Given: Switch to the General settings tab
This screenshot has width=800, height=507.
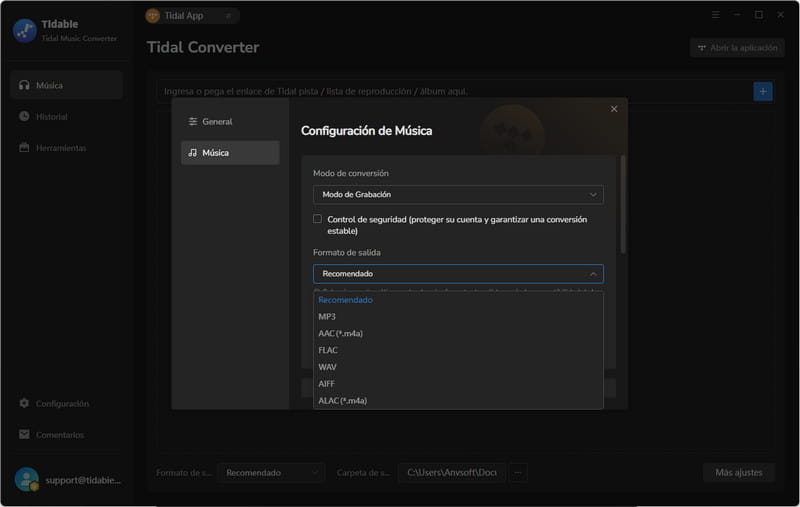Looking at the screenshot, I should pyautogui.click(x=230, y=121).
